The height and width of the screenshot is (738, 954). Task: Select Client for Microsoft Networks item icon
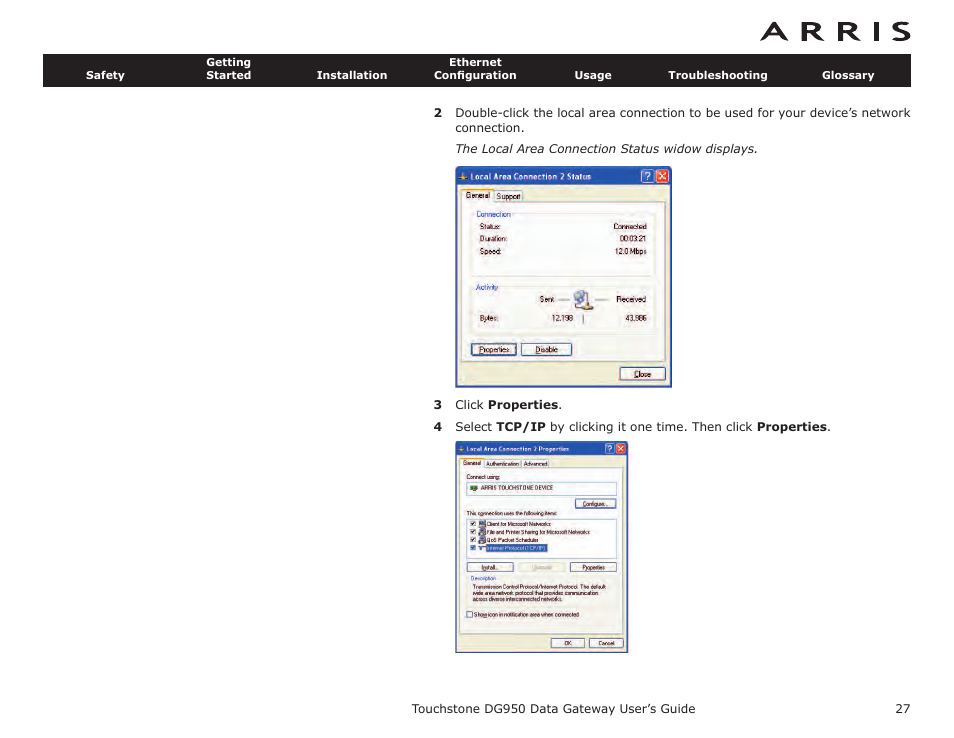pyautogui.click(x=481, y=523)
